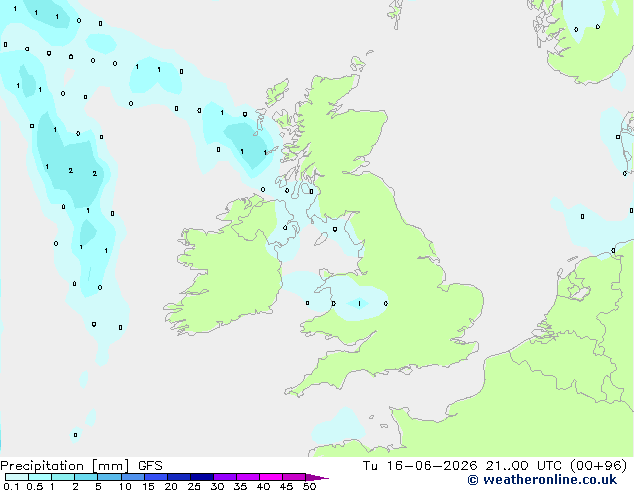
Task: Click the 'GFS' model label
Action: click(150, 466)
